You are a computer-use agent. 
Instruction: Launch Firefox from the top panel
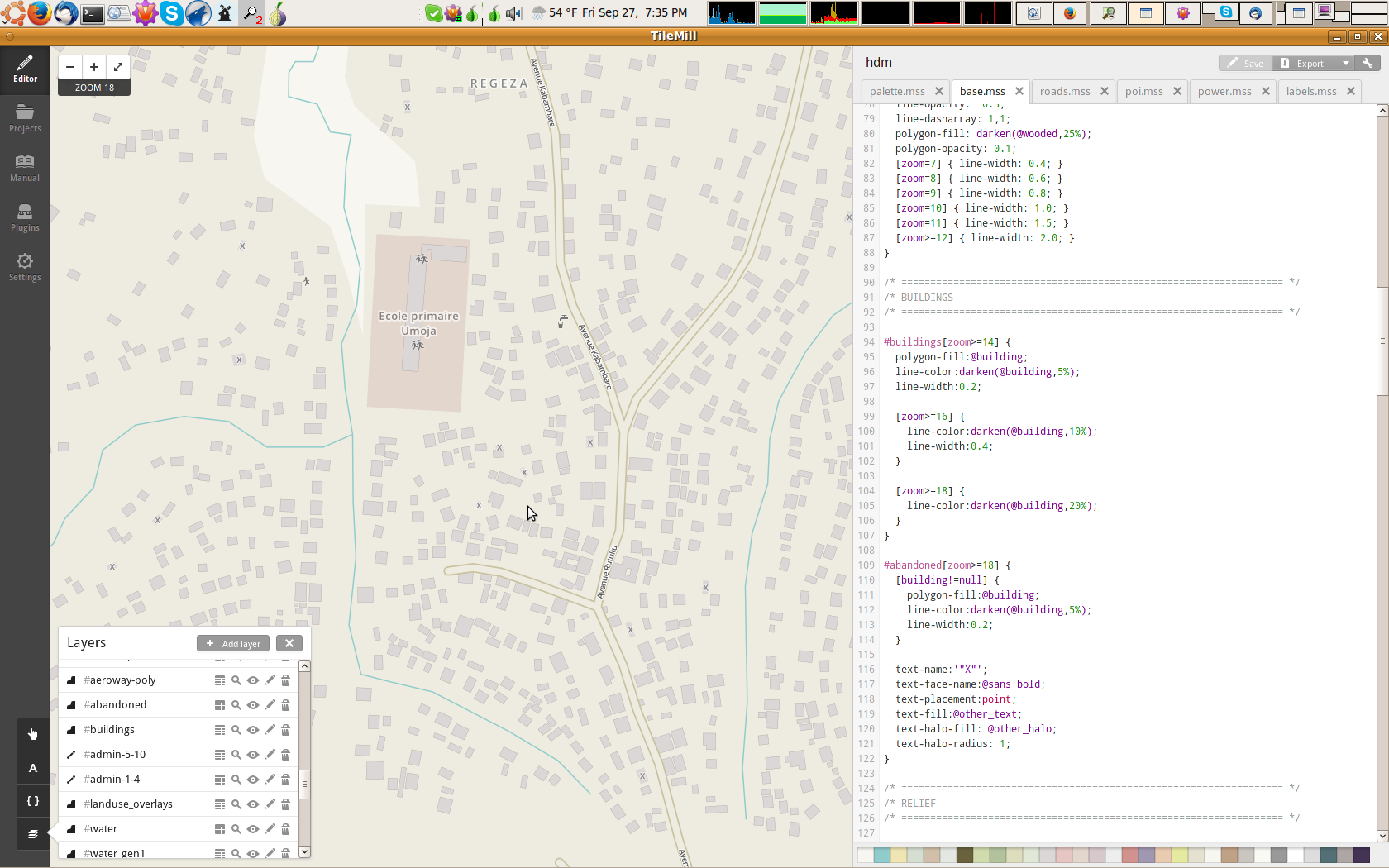click(39, 12)
